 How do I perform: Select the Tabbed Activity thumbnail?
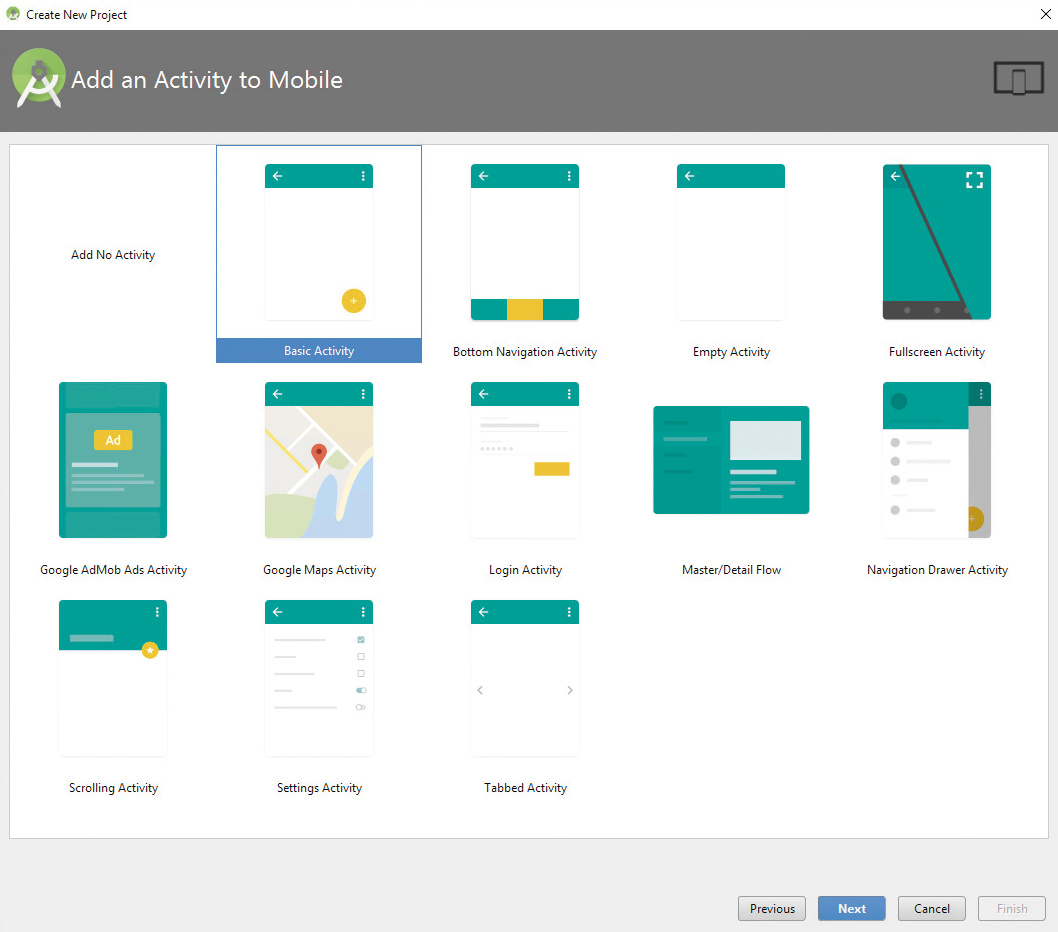pos(525,678)
